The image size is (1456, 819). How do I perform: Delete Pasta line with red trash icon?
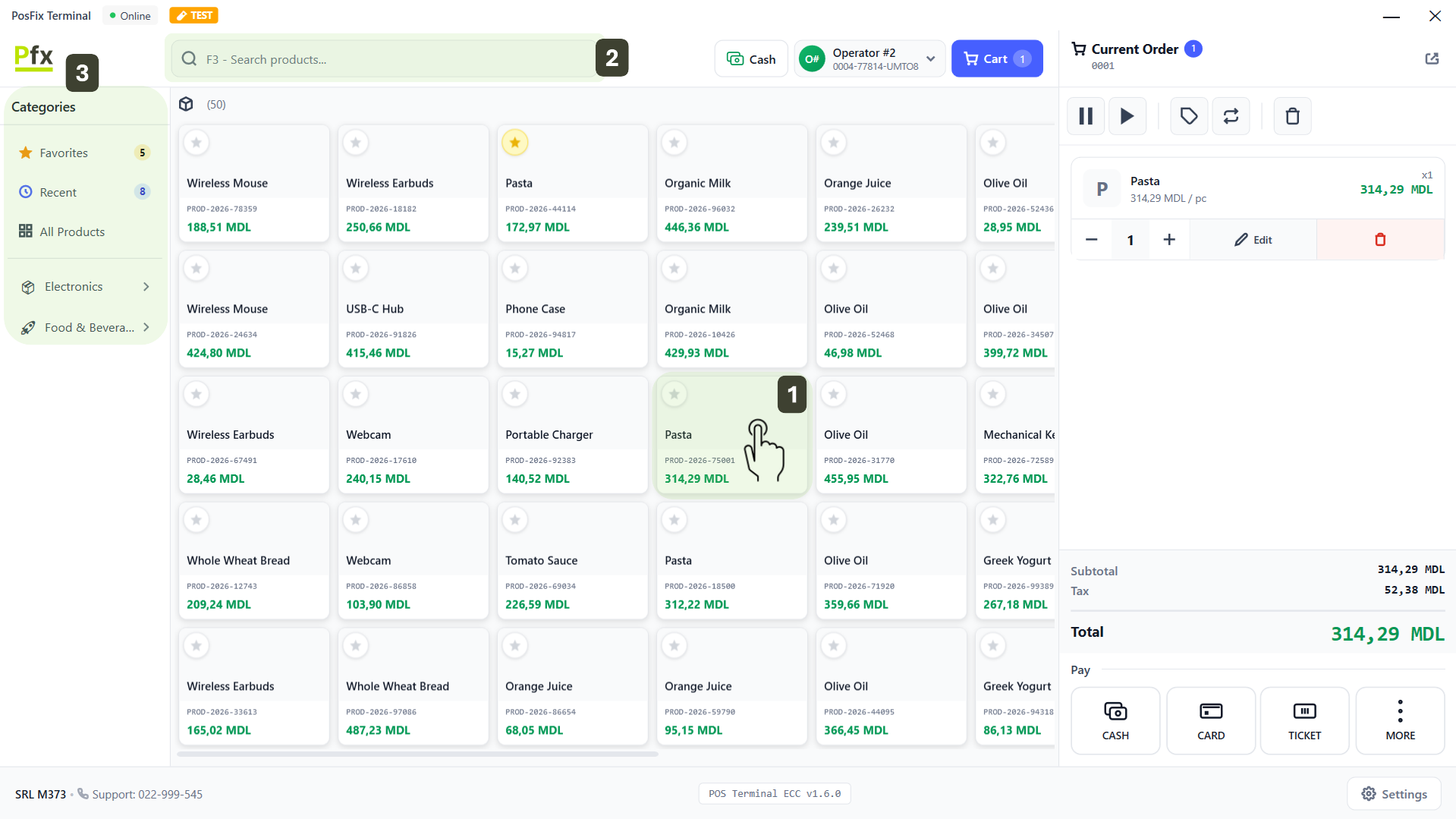[1380, 240]
